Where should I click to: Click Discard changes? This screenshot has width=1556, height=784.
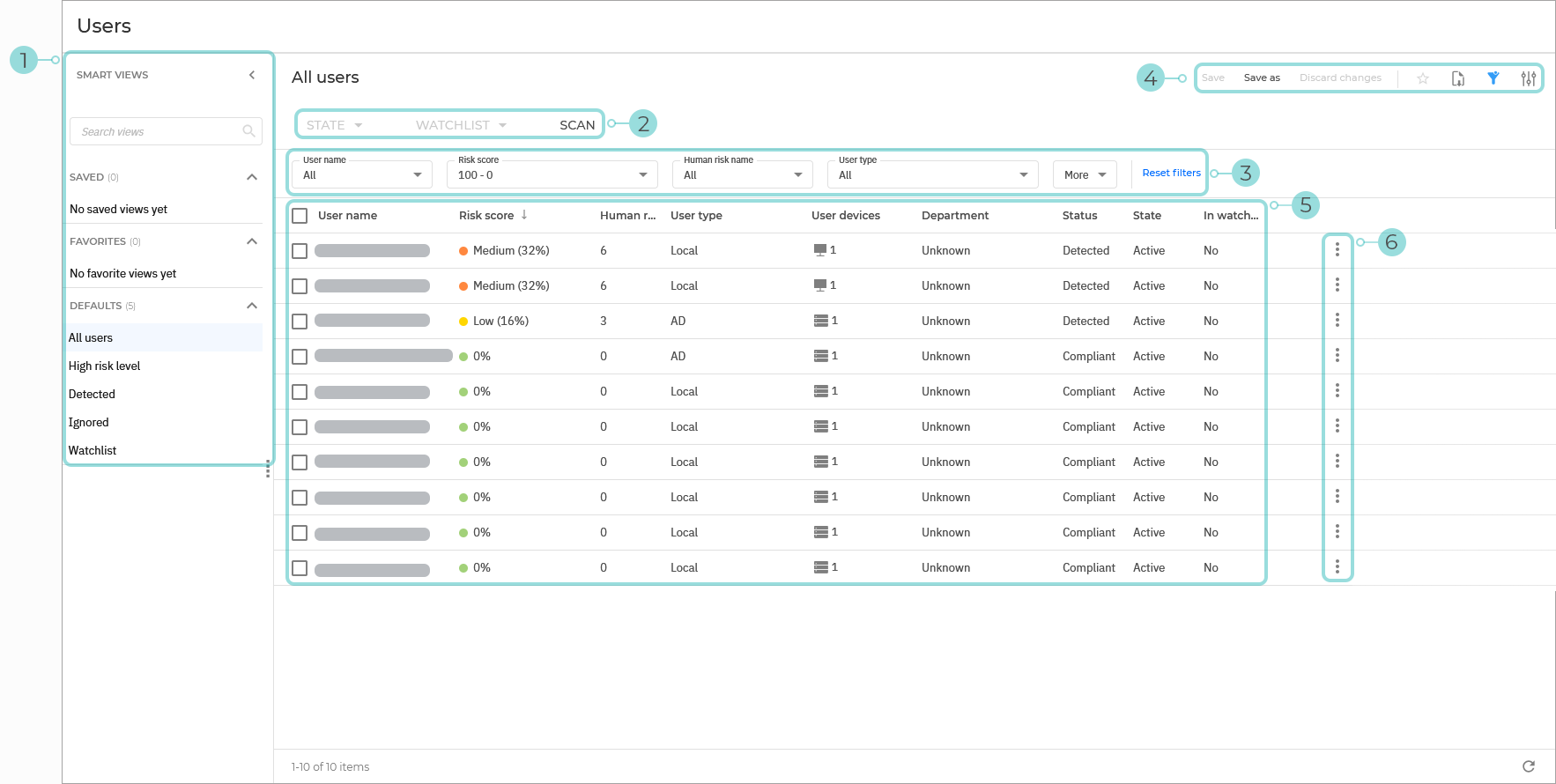click(1340, 78)
